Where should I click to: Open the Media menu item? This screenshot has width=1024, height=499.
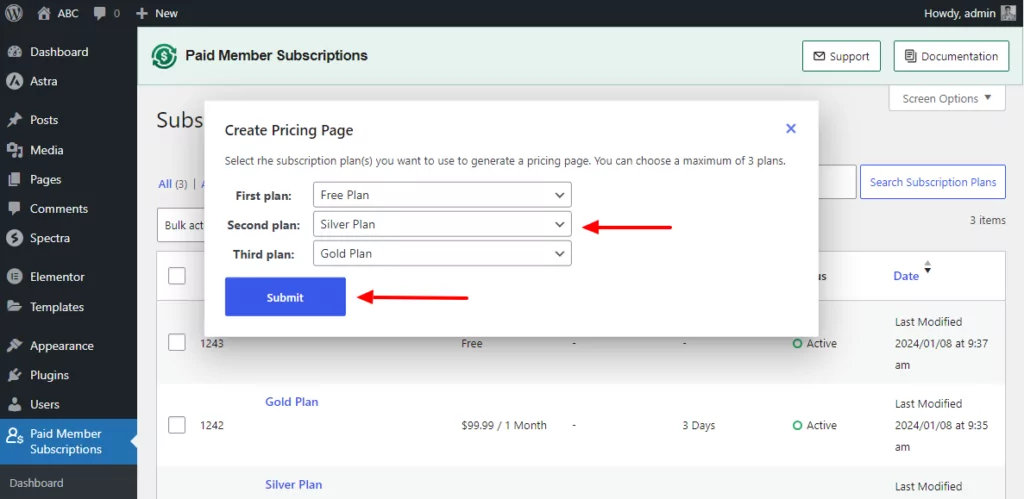pos(46,150)
